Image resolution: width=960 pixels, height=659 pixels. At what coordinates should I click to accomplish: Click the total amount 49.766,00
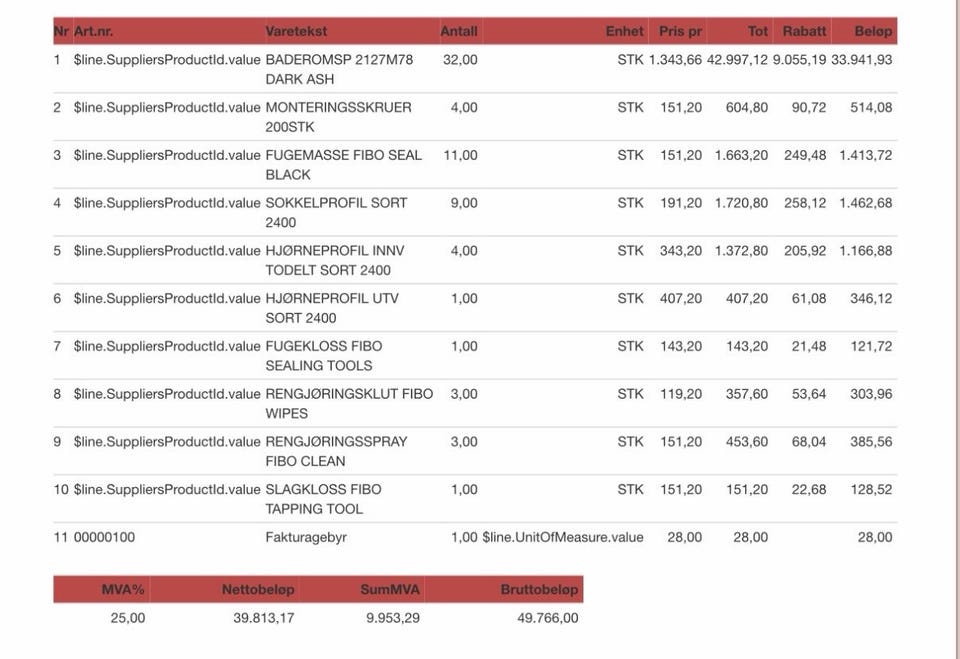tap(547, 618)
